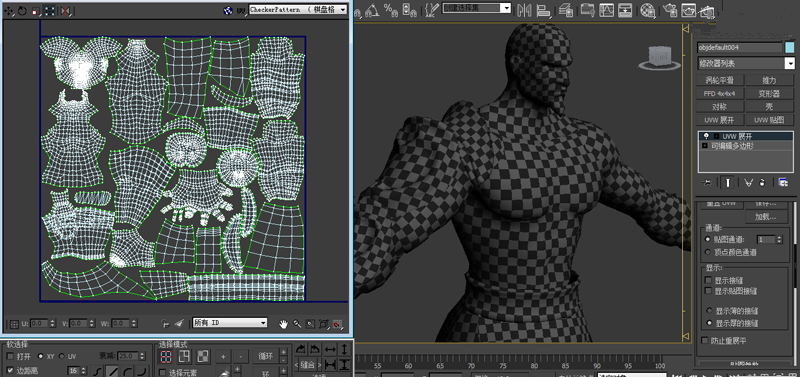This screenshot has width=800, height=377.
Task: Click the U coordinate input field
Action: [x=39, y=323]
